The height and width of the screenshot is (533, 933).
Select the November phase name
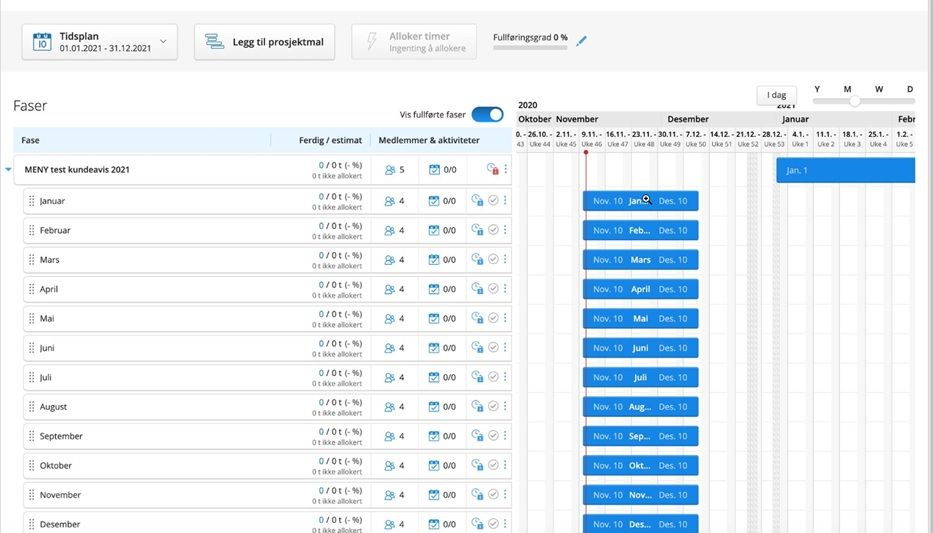point(60,495)
